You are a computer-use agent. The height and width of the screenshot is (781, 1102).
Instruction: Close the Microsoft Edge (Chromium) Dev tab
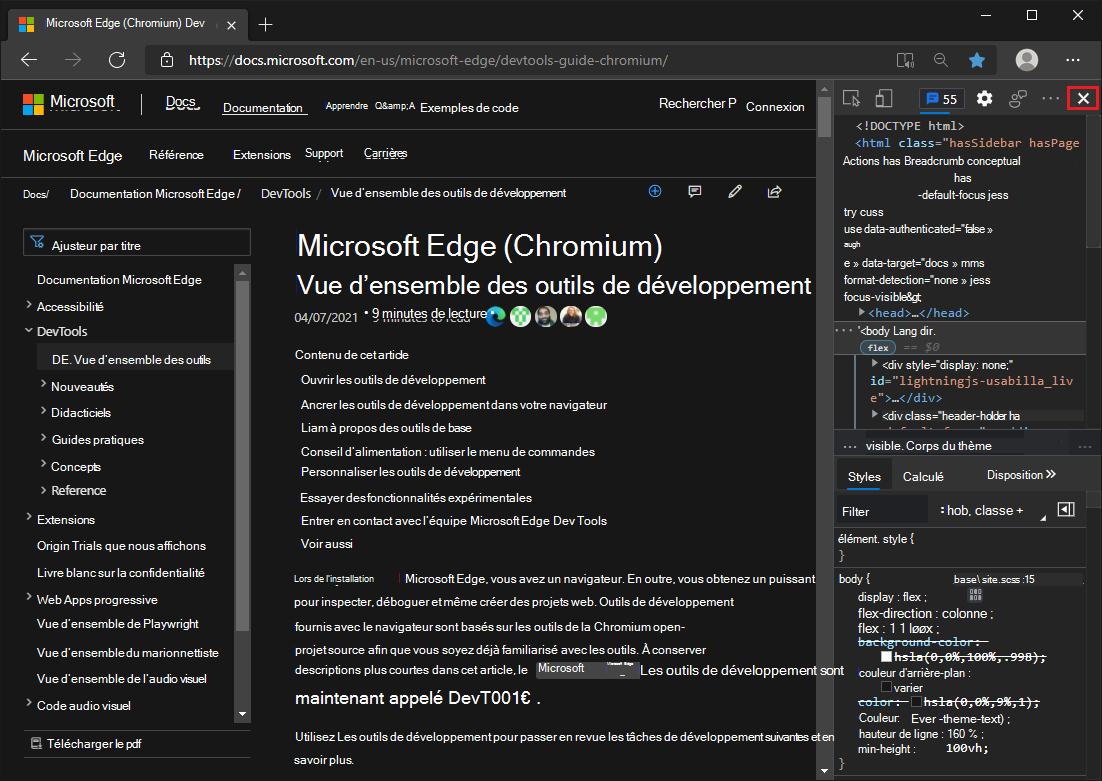tap(231, 25)
